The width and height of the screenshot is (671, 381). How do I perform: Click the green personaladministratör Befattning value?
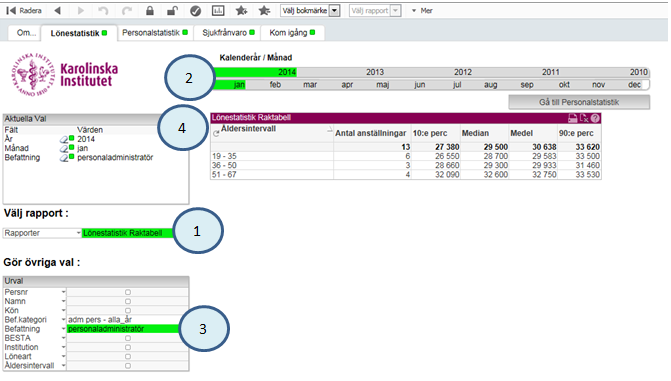click(x=123, y=329)
